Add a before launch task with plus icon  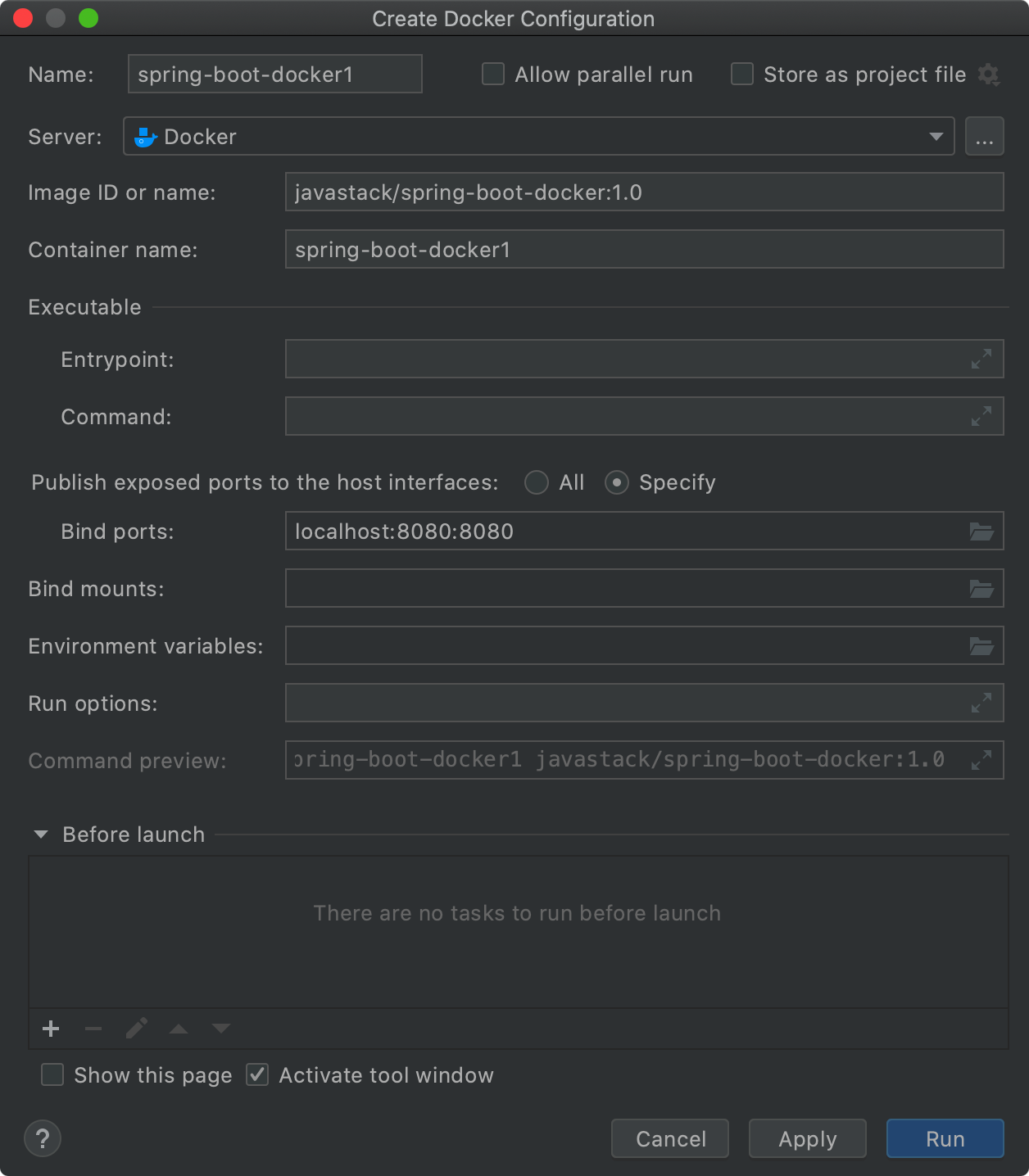[x=51, y=1029]
